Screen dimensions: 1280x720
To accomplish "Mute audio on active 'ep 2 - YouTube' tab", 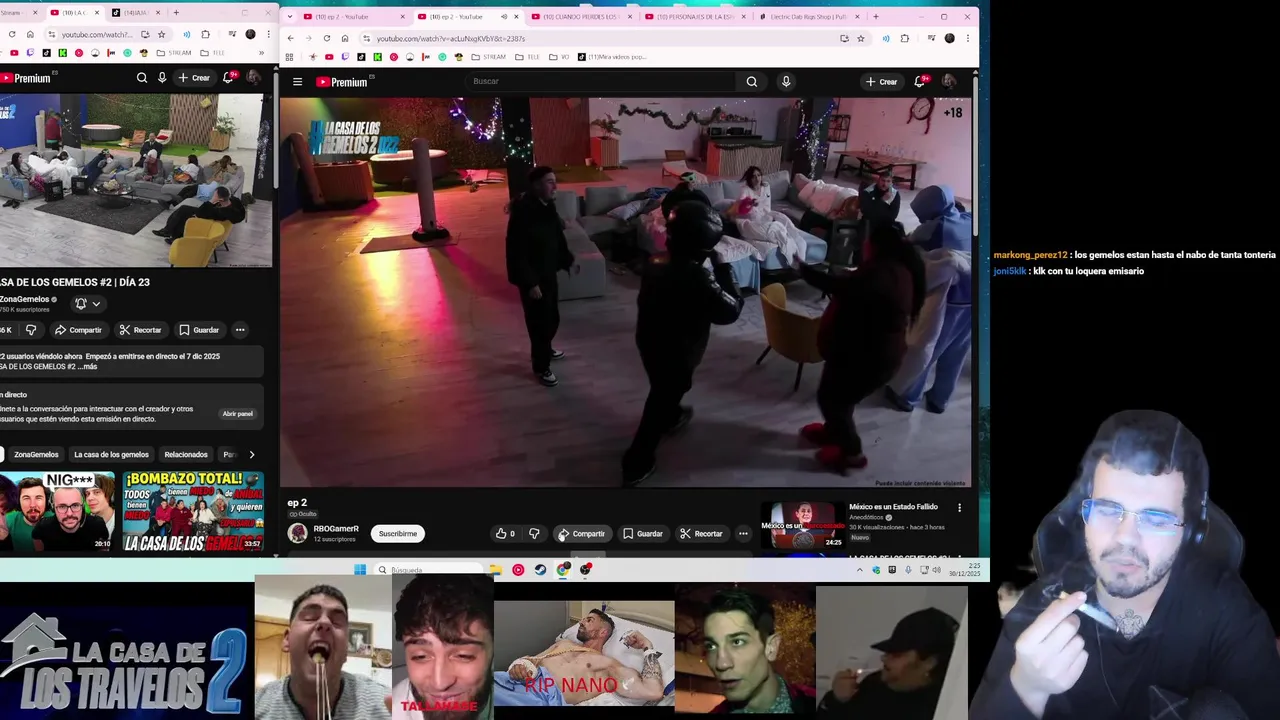I will (503, 16).
